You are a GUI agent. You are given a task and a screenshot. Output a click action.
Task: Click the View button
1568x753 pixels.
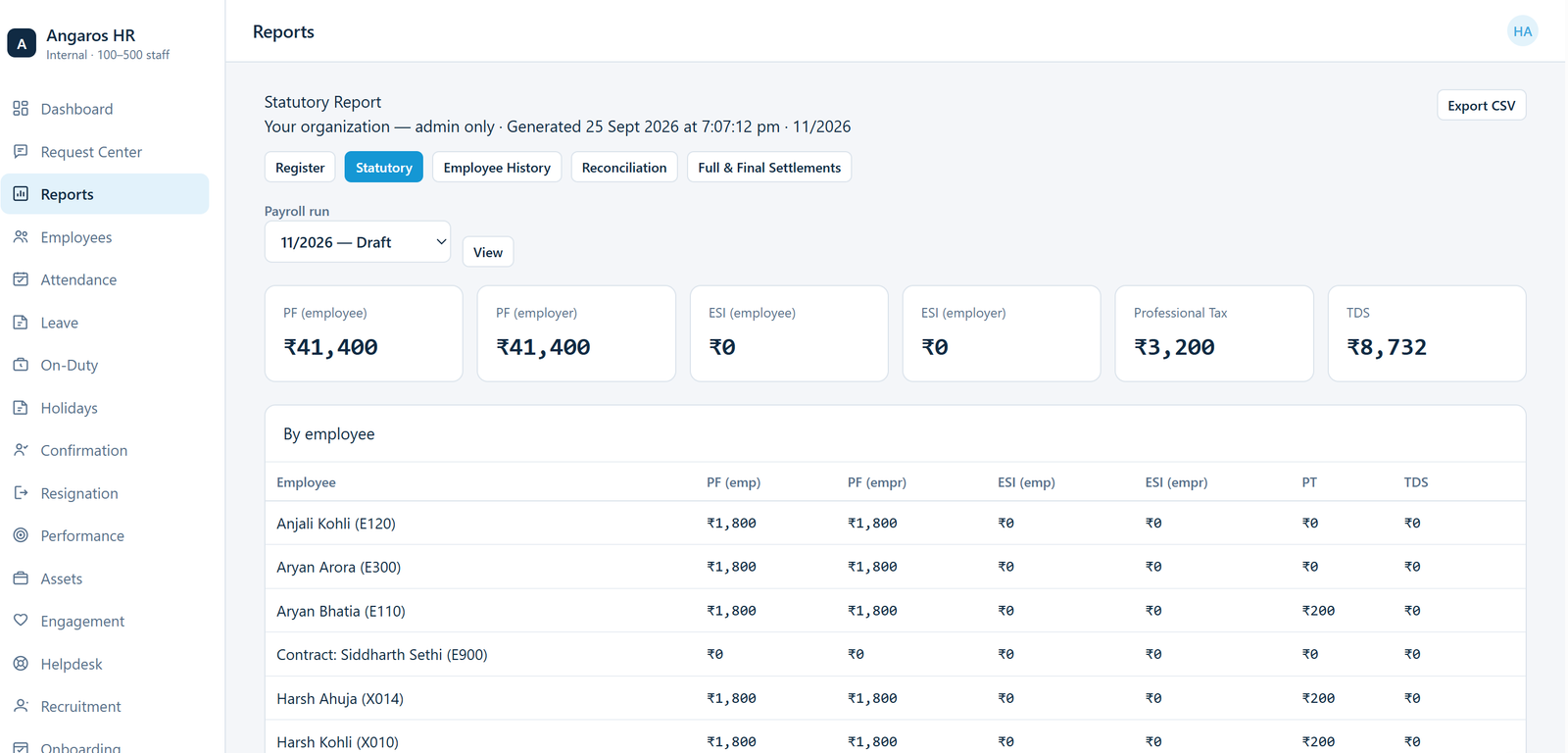[488, 252]
